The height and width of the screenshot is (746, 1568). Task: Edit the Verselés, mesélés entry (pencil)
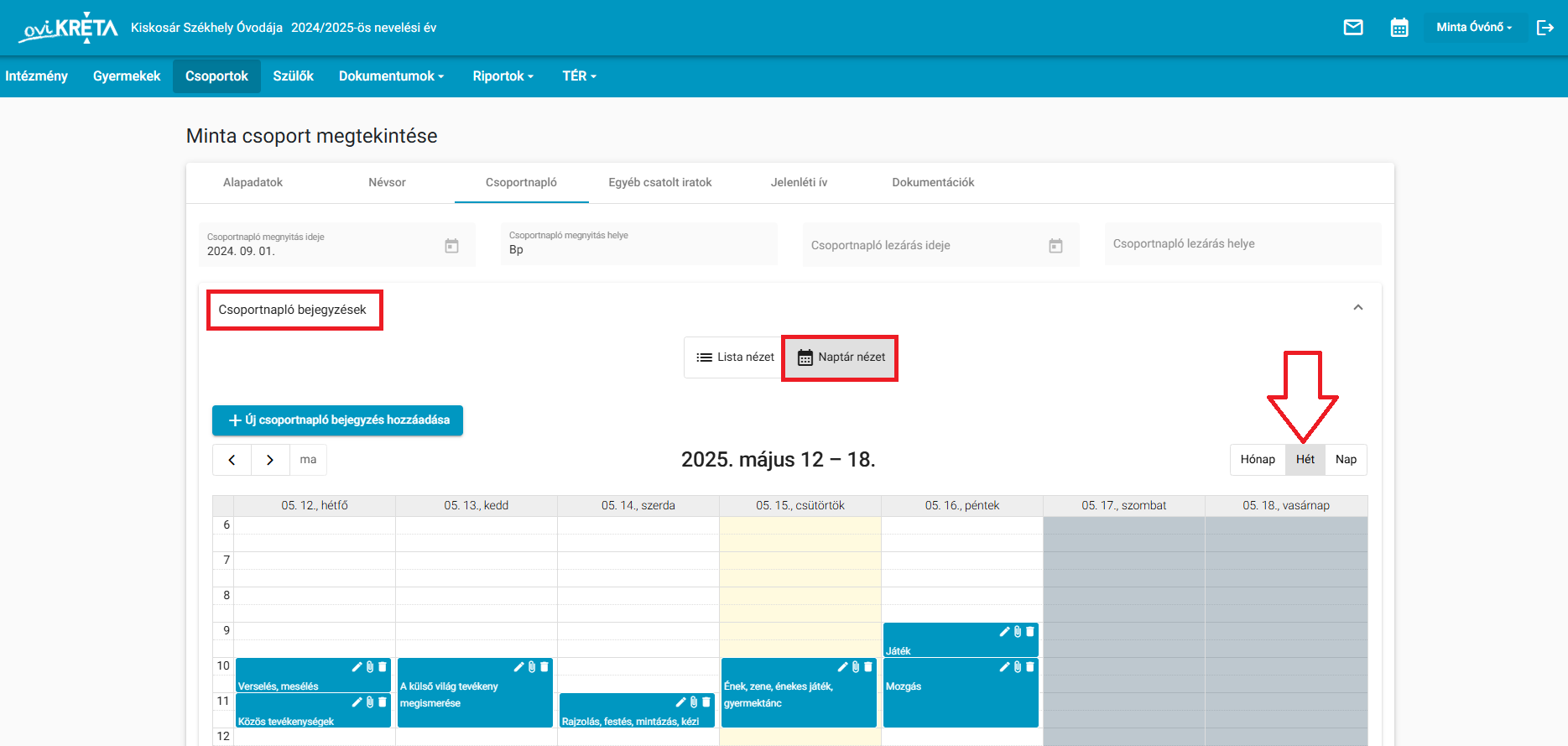click(x=357, y=667)
